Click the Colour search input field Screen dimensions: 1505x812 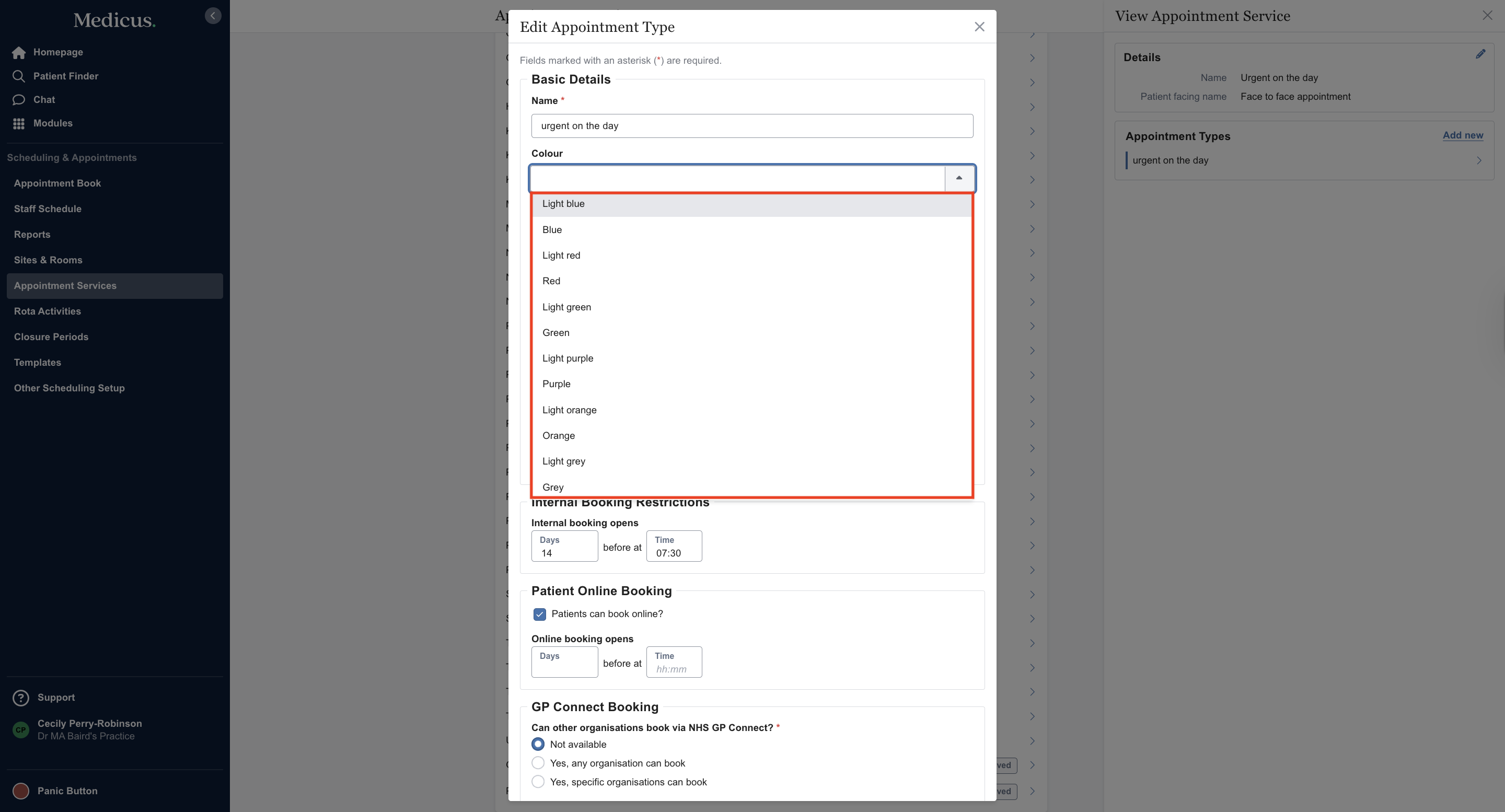click(x=737, y=178)
